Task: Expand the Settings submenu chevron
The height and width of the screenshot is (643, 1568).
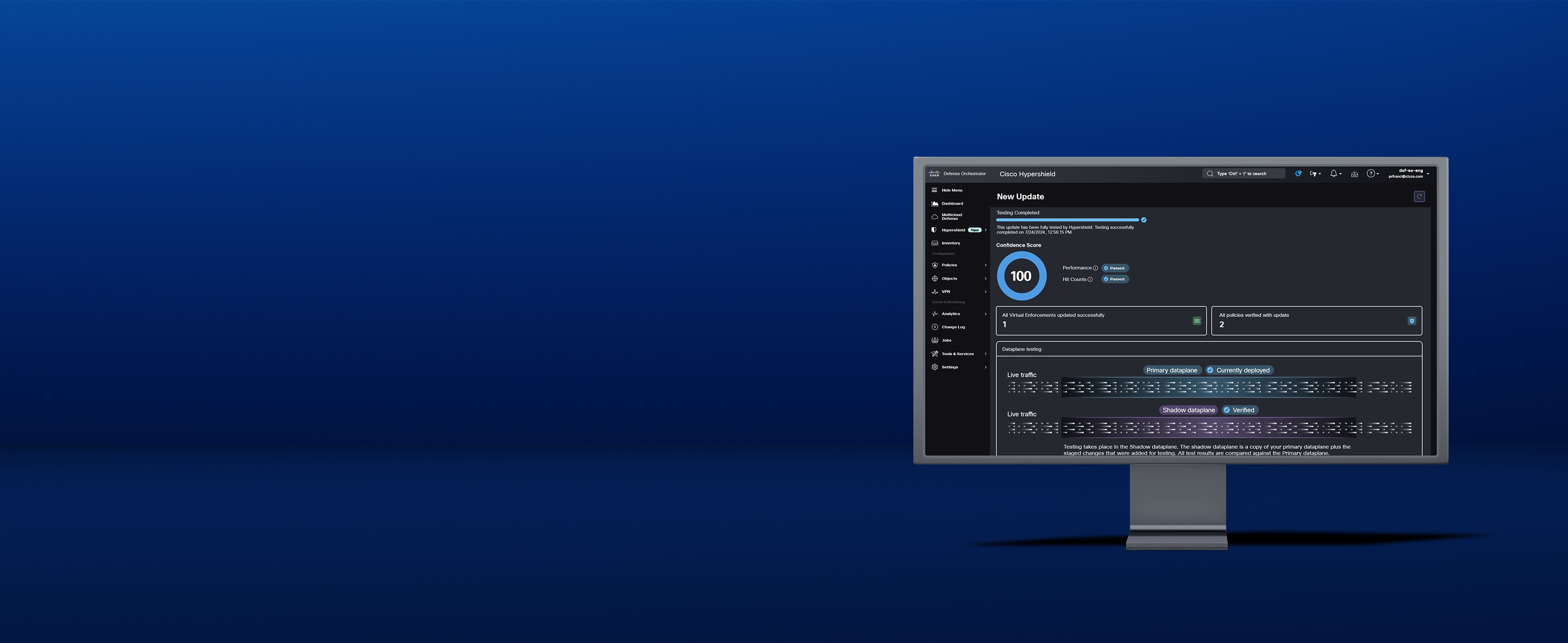Action: (x=985, y=367)
